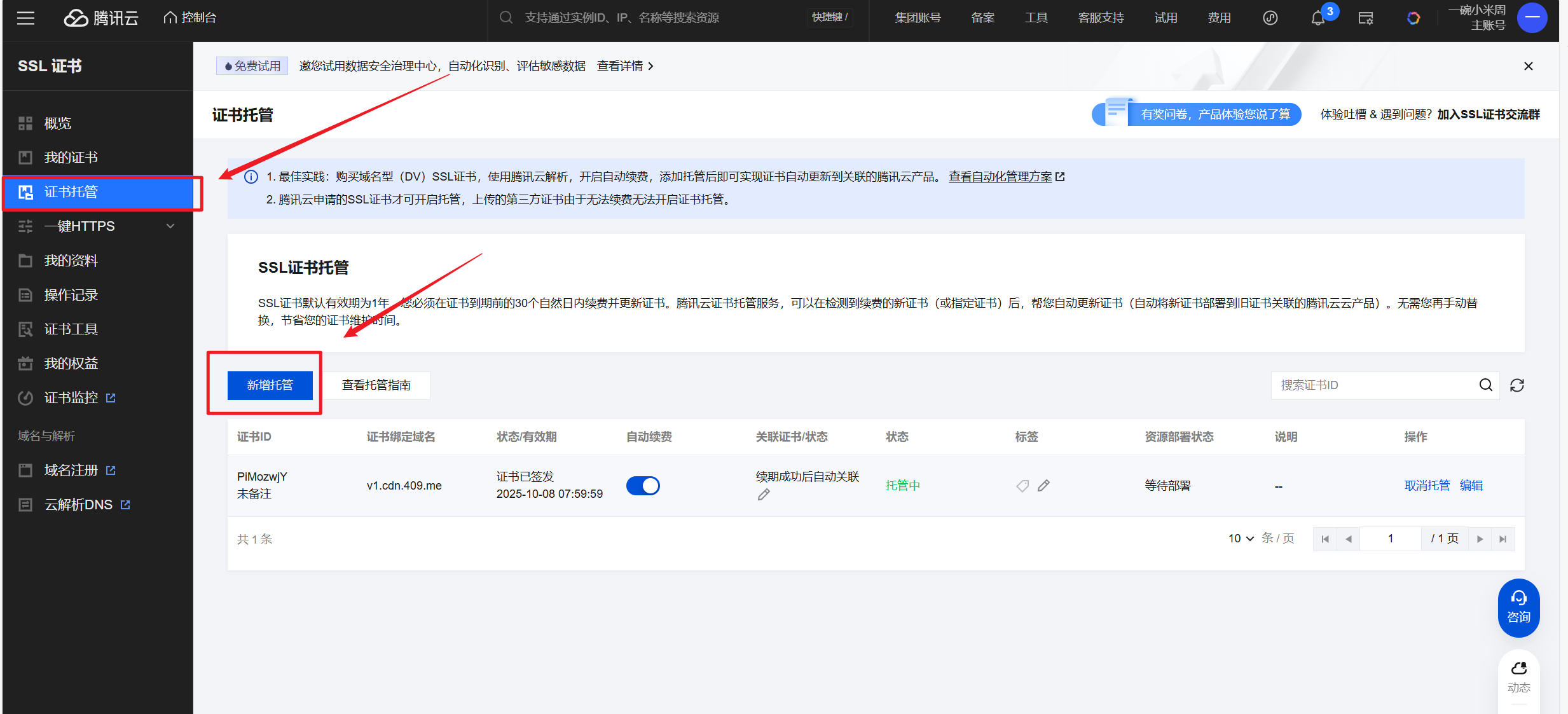Image resolution: width=1568 pixels, height=714 pixels.
Task: Open the hamburger navigation menu
Action: pos(25,18)
